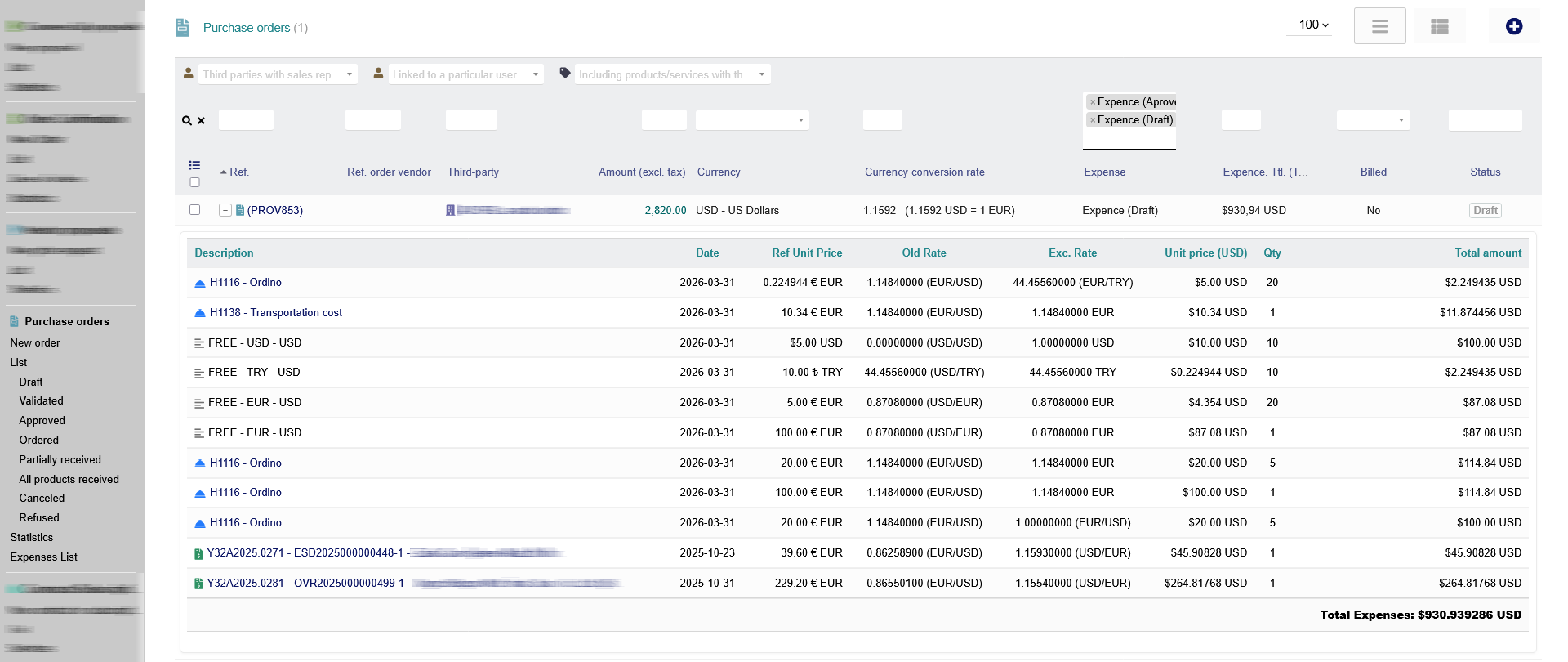This screenshot has height=662, width=1568.
Task: Click the add new purchase order plus icon
Action: pyautogui.click(x=1513, y=27)
